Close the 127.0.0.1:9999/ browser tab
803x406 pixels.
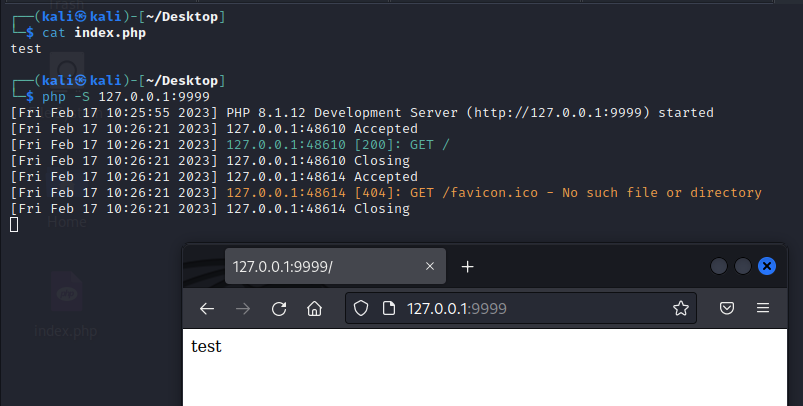pos(430,266)
